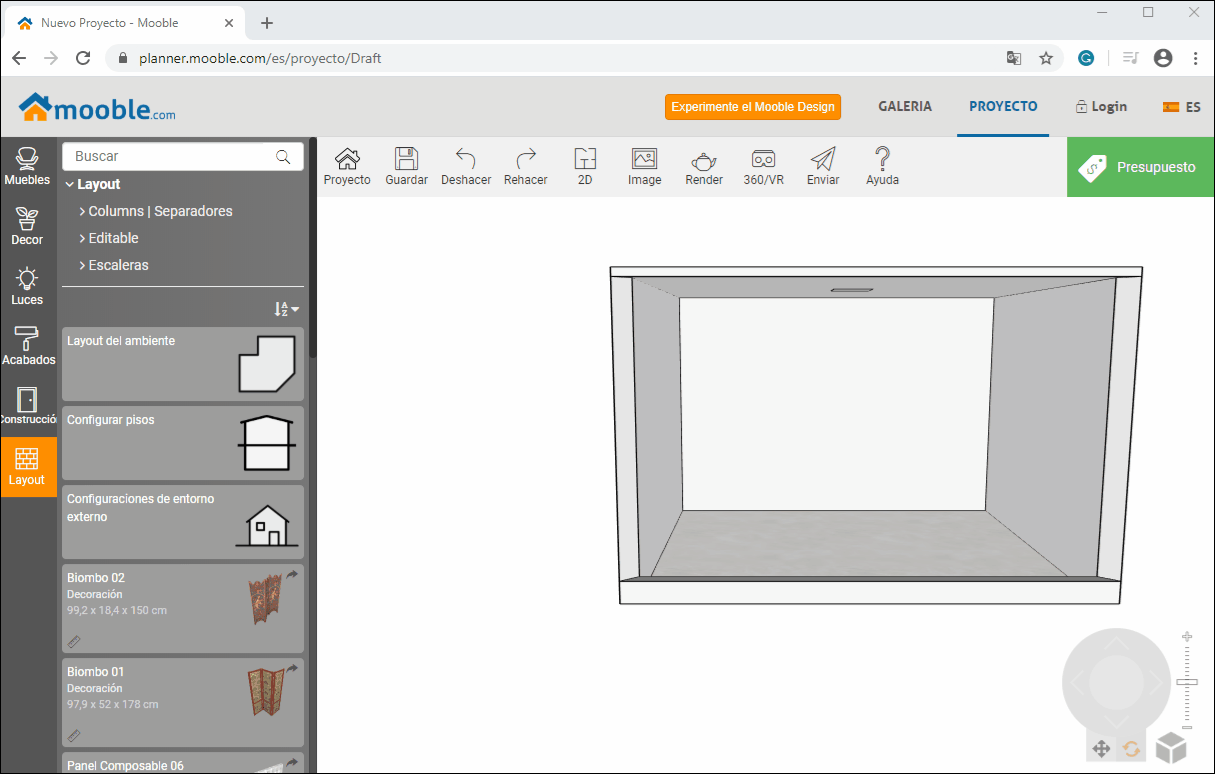Image resolution: width=1215 pixels, height=774 pixels.
Task: Activate the pan move arrows tool
Action: tap(1101, 748)
